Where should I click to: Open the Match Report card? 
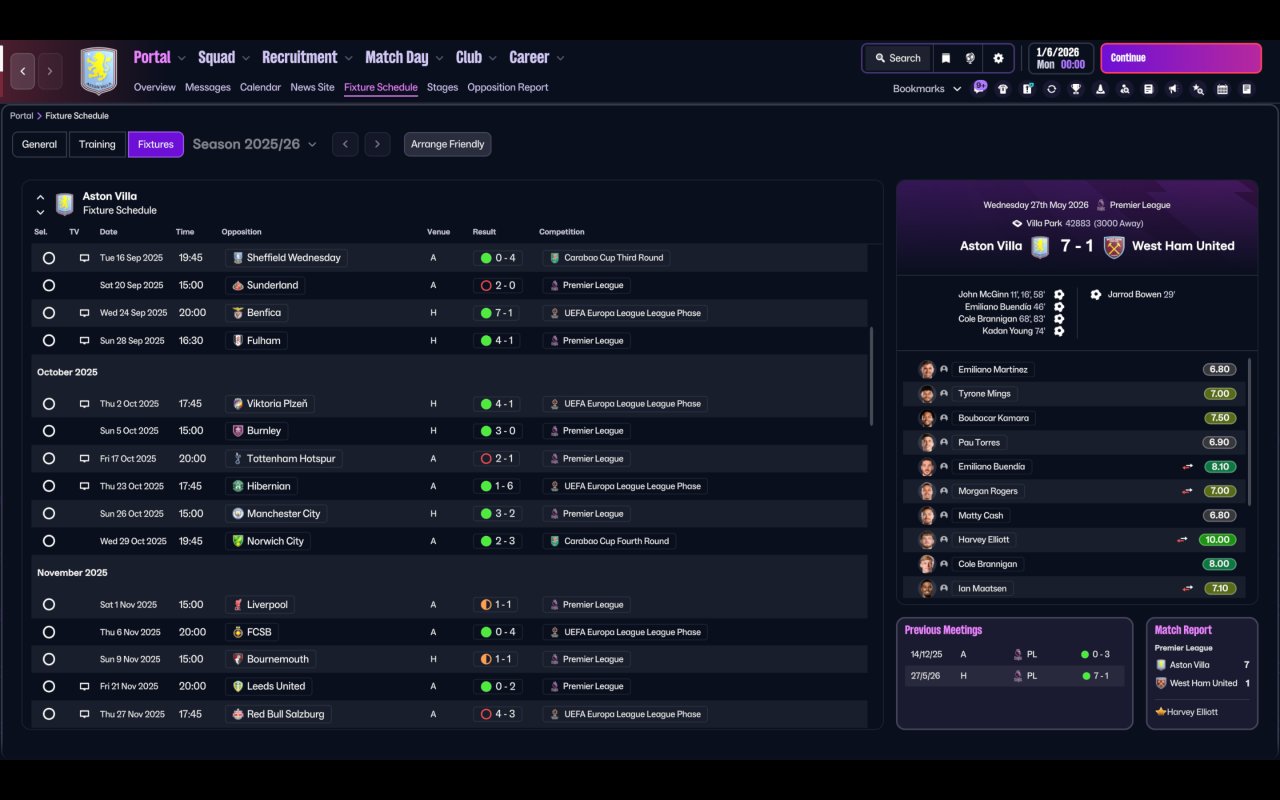(x=1202, y=673)
